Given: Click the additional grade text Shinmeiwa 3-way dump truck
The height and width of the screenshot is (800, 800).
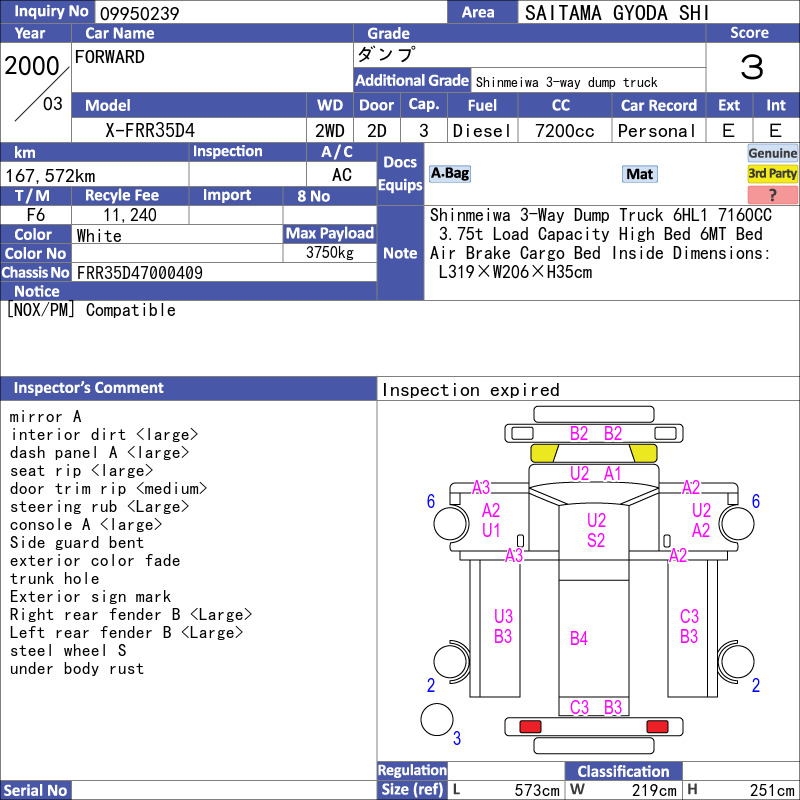Looking at the screenshot, I should (566, 82).
